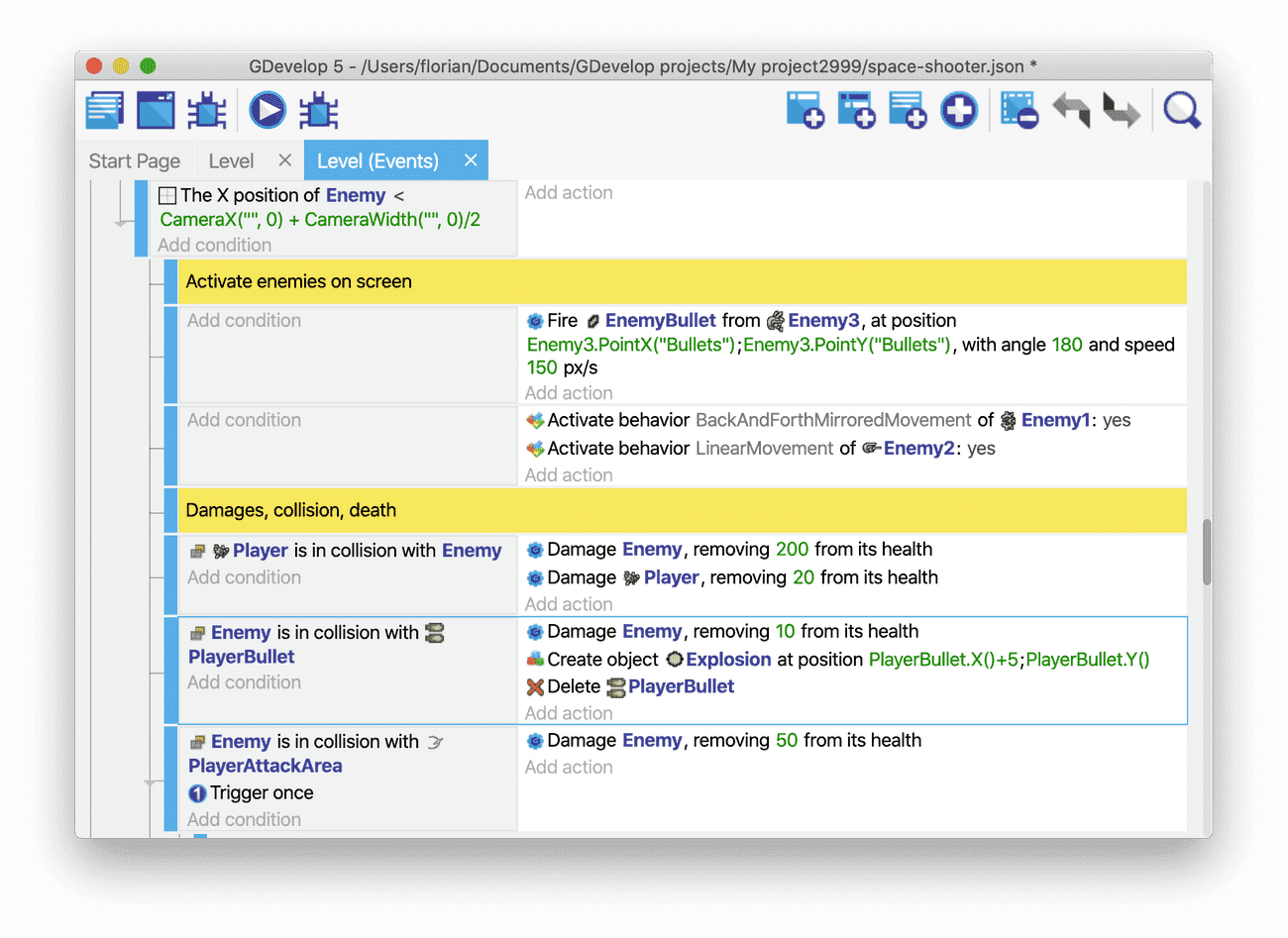The width and height of the screenshot is (1288, 938).
Task: Close the Level (Events) tab
Action: tap(471, 160)
